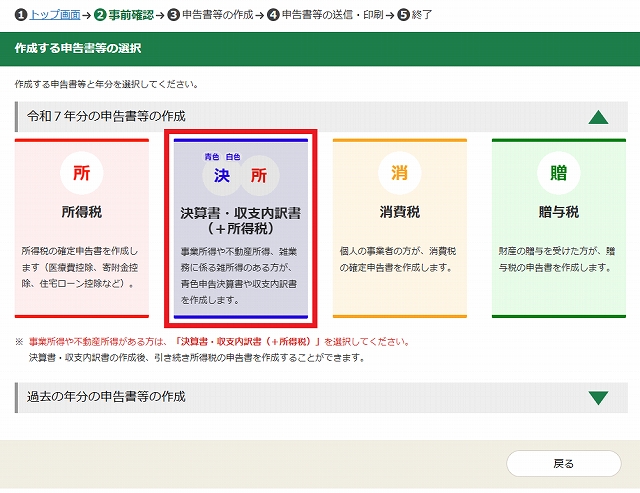Click the red 所 icon beside 決
Screen dimensions: 640x493
click(x=259, y=176)
